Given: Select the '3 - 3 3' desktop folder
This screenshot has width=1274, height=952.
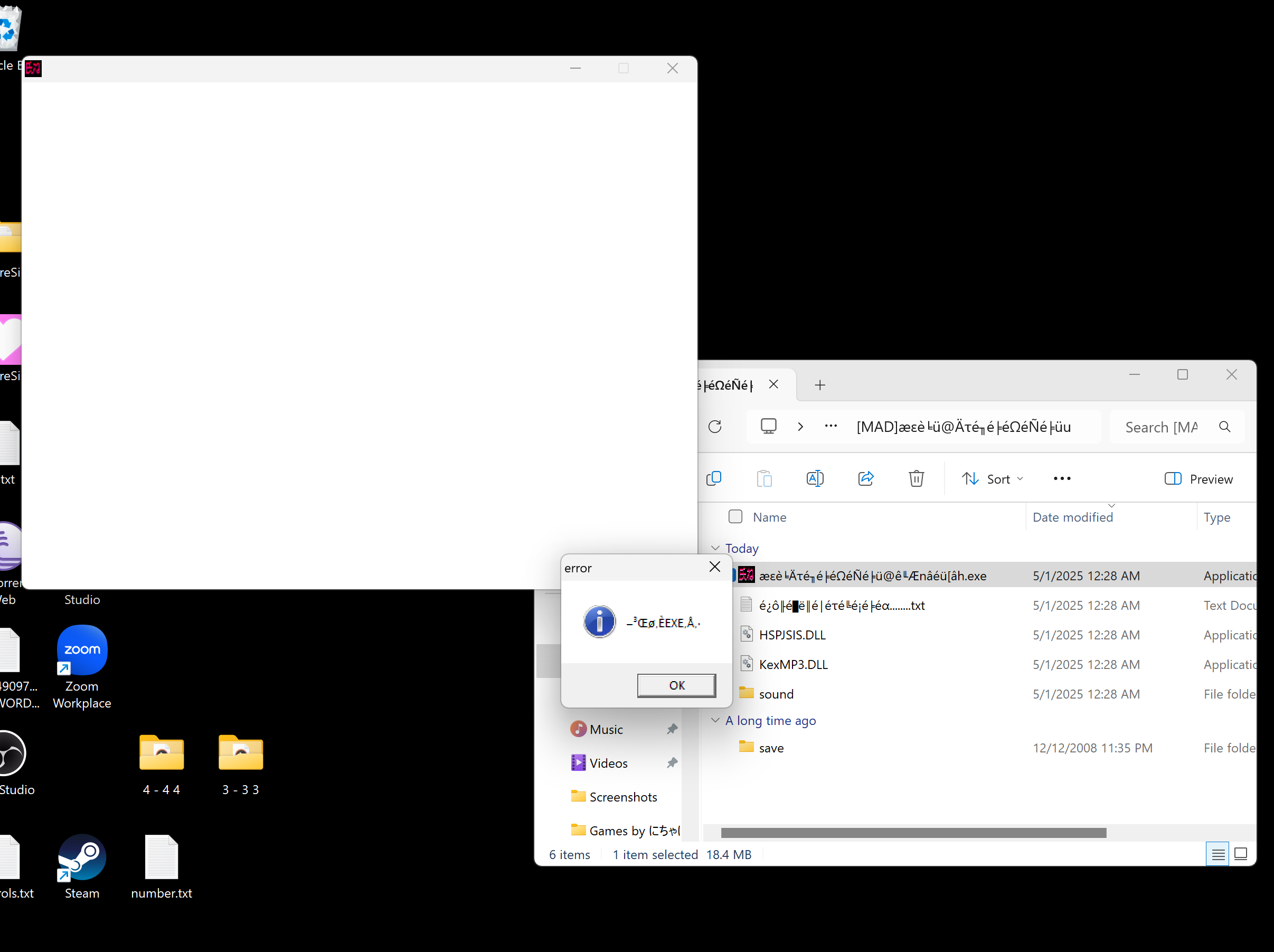Looking at the screenshot, I should (x=241, y=765).
